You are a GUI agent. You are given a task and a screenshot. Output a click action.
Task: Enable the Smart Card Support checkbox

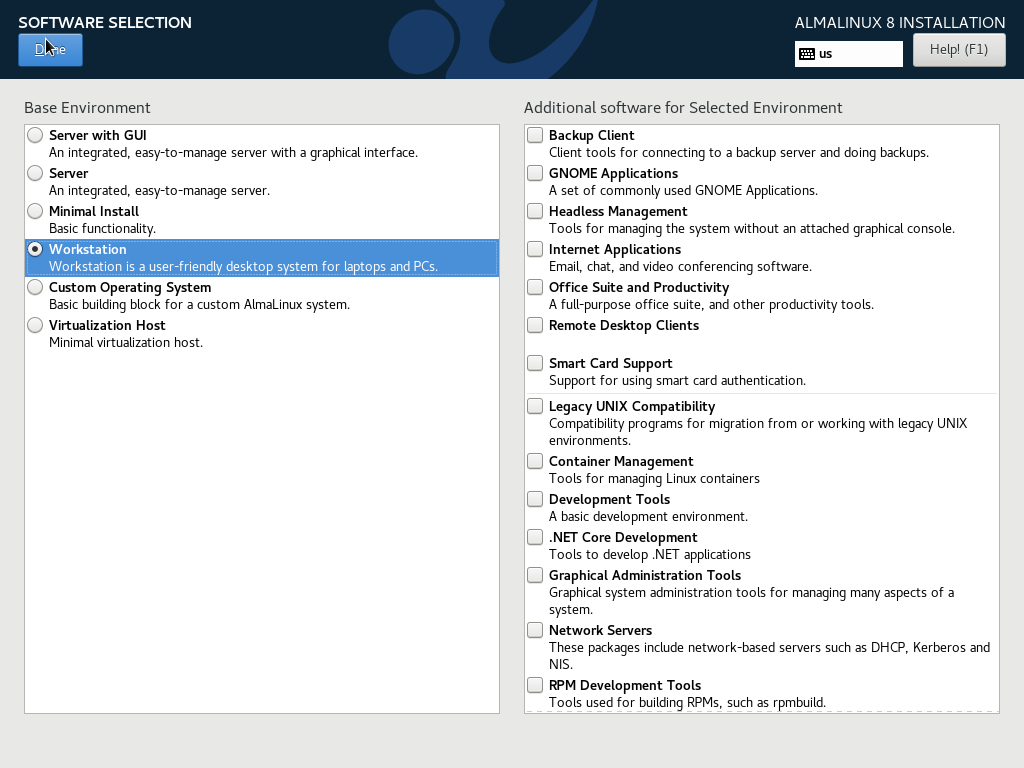click(x=535, y=362)
